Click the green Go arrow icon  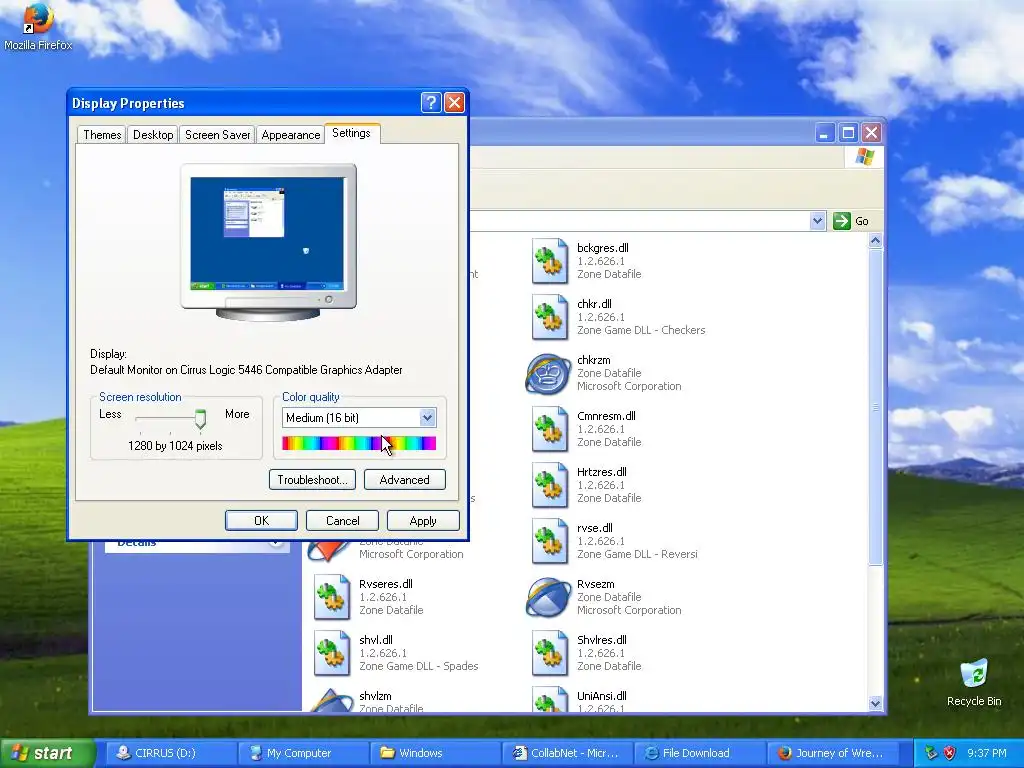(842, 221)
